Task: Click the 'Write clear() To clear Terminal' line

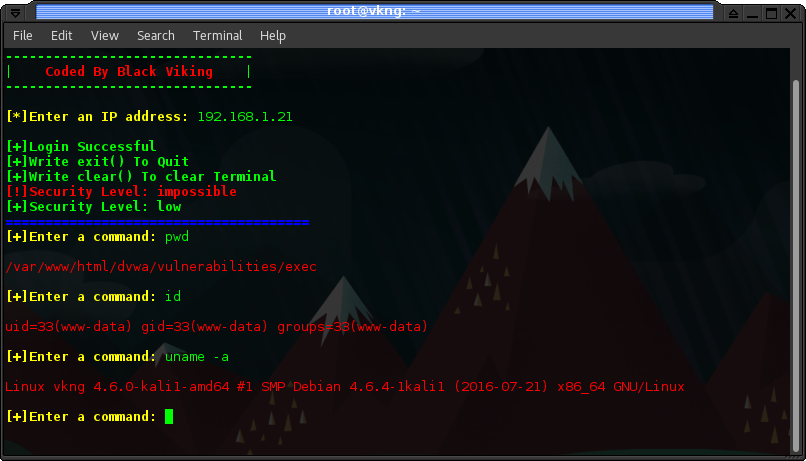Action: coord(141,176)
